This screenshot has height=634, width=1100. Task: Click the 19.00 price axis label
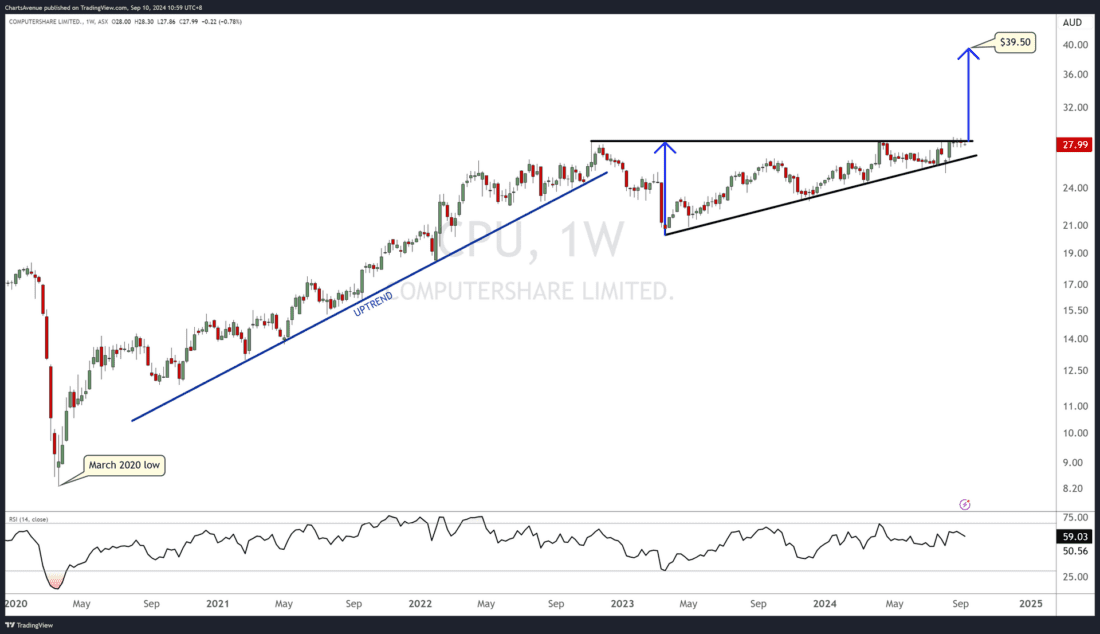click(x=1075, y=253)
